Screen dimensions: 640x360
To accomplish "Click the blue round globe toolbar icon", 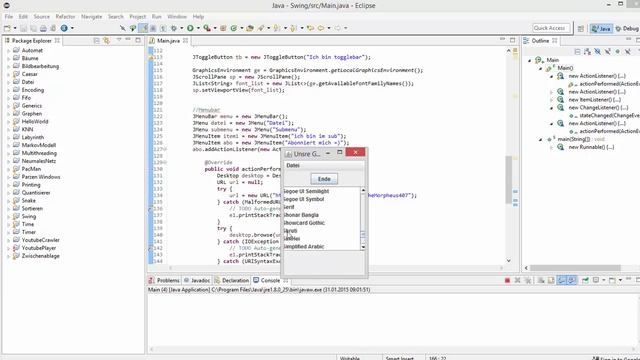I will click(64, 28).
